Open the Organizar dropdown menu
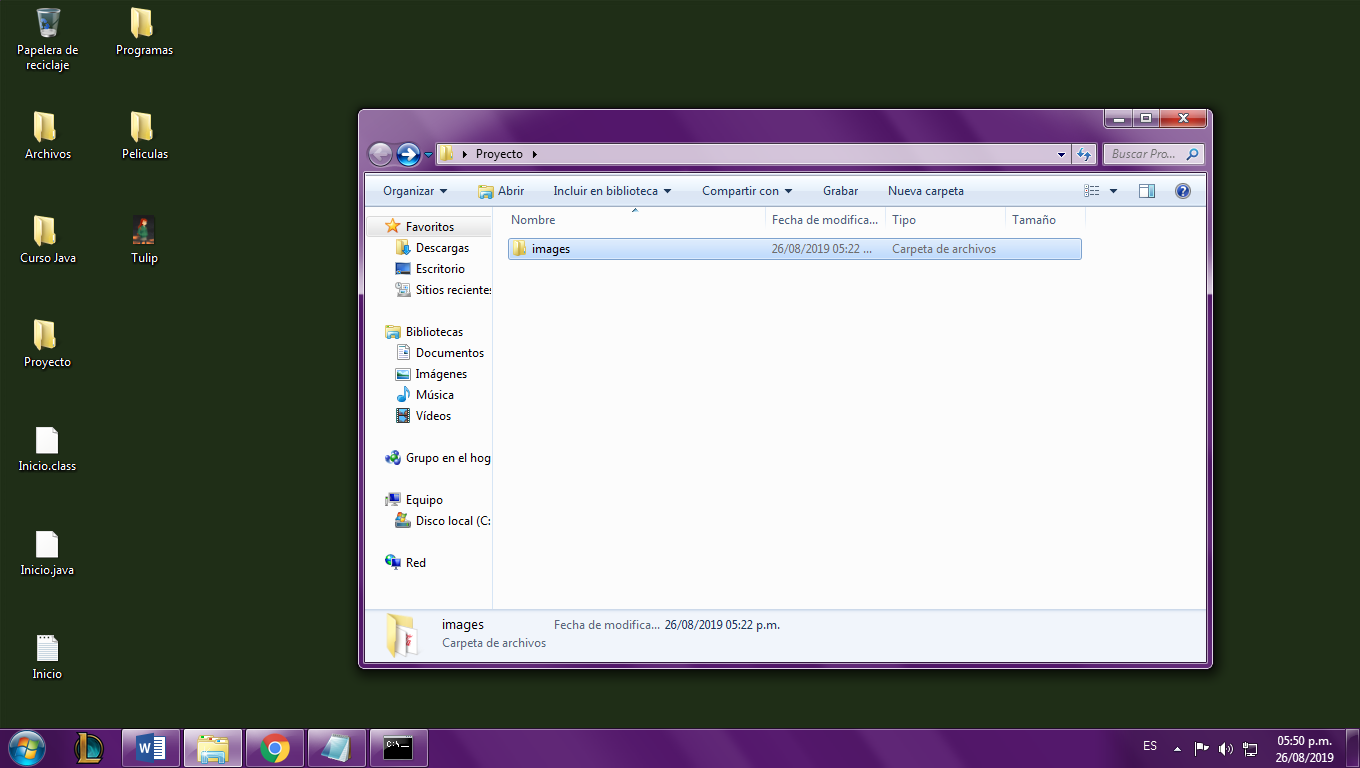Screen dimensions: 1360x768 pyautogui.click(x=415, y=191)
